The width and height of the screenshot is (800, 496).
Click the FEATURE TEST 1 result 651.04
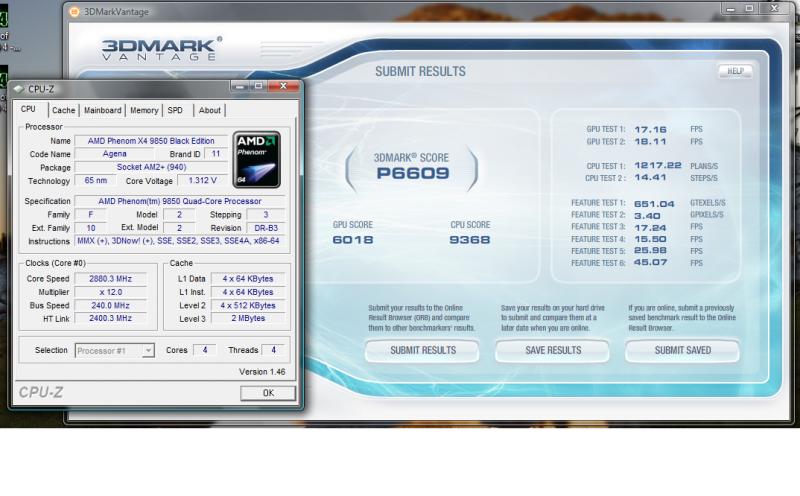654,204
